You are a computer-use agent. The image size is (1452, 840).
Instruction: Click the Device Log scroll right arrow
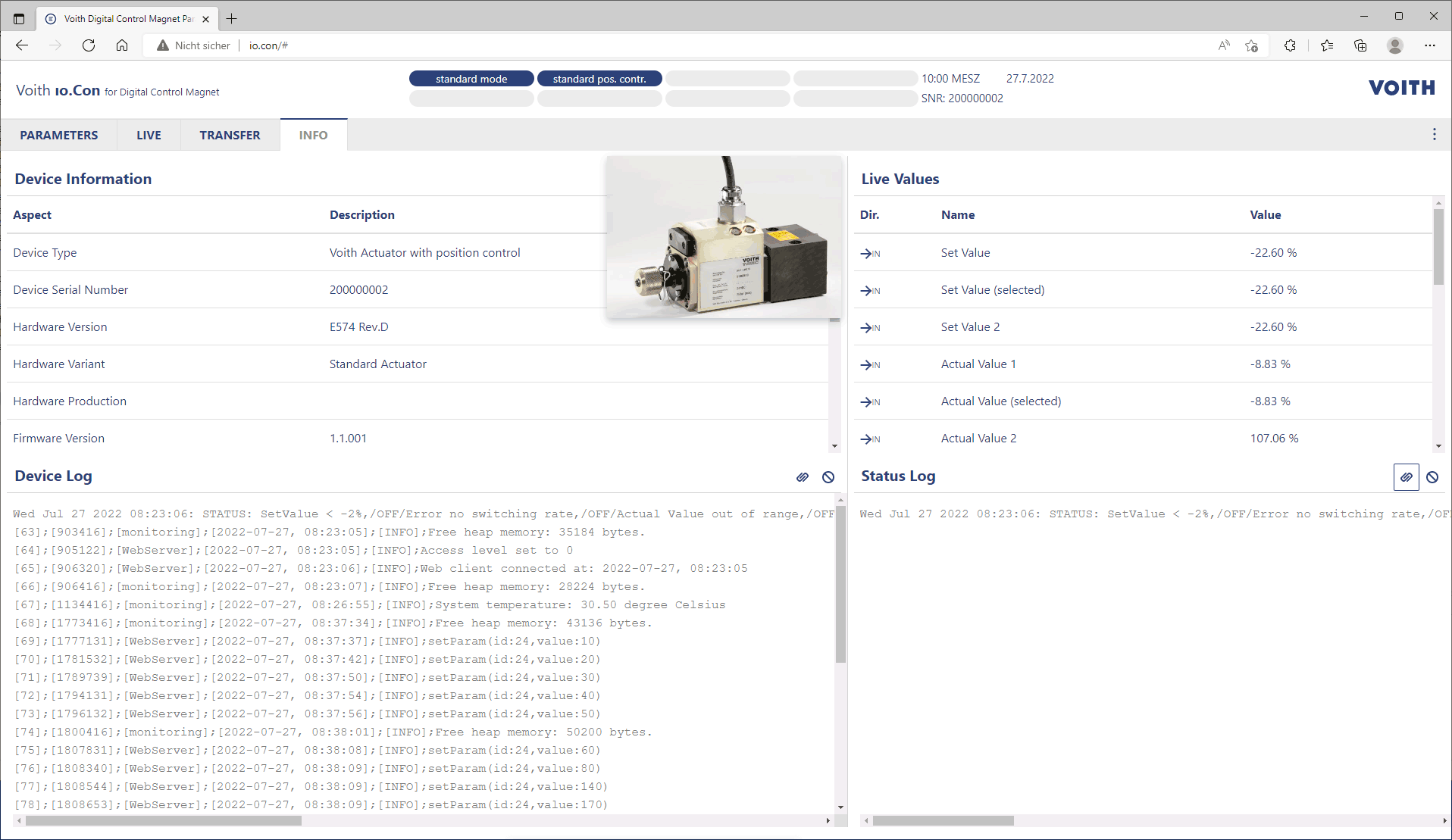(828, 821)
